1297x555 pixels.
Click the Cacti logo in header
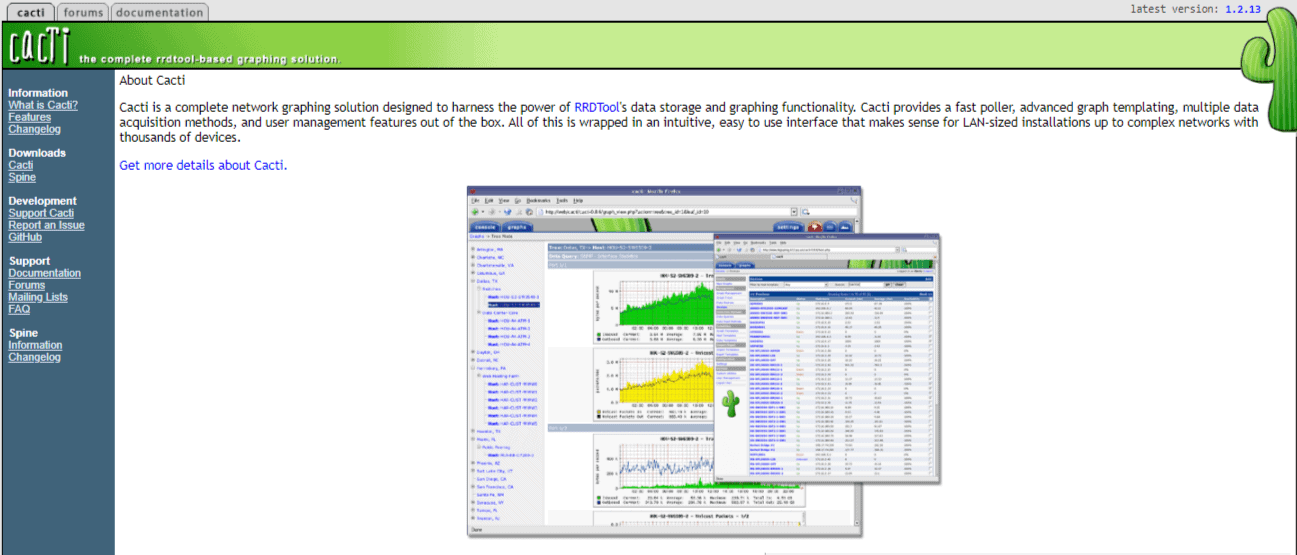click(x=39, y=45)
